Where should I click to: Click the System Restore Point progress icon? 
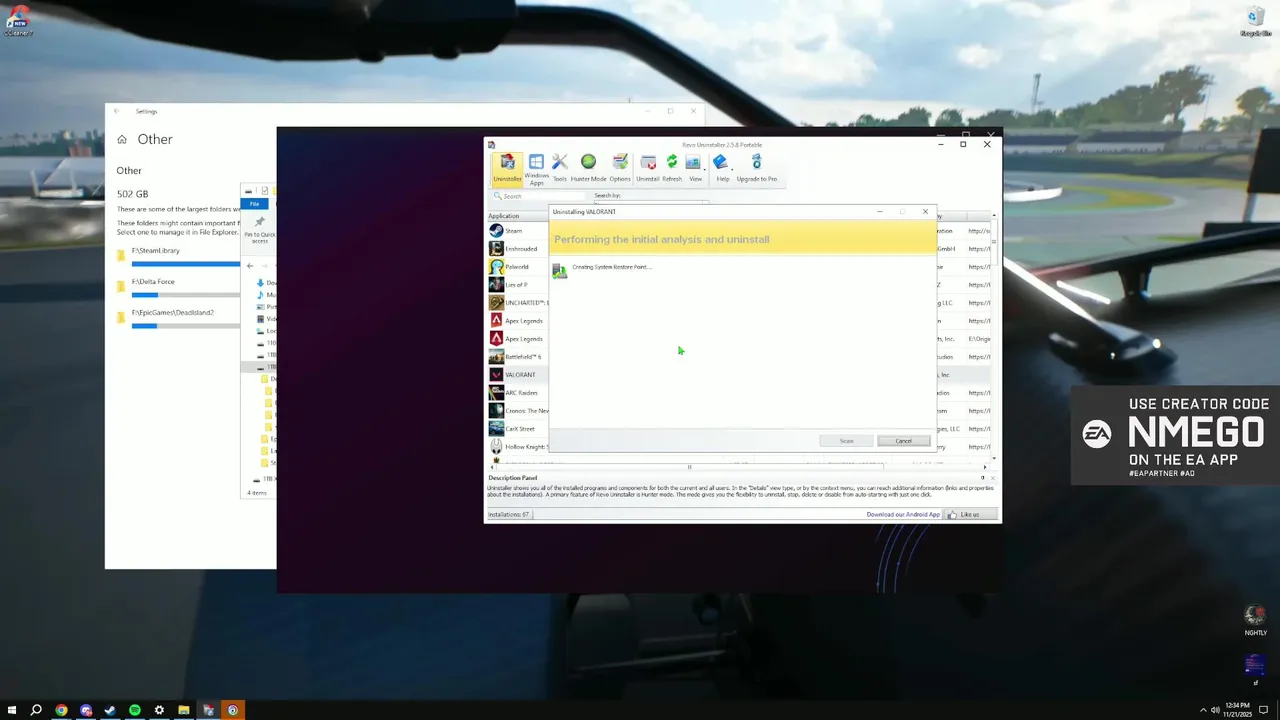(x=560, y=270)
